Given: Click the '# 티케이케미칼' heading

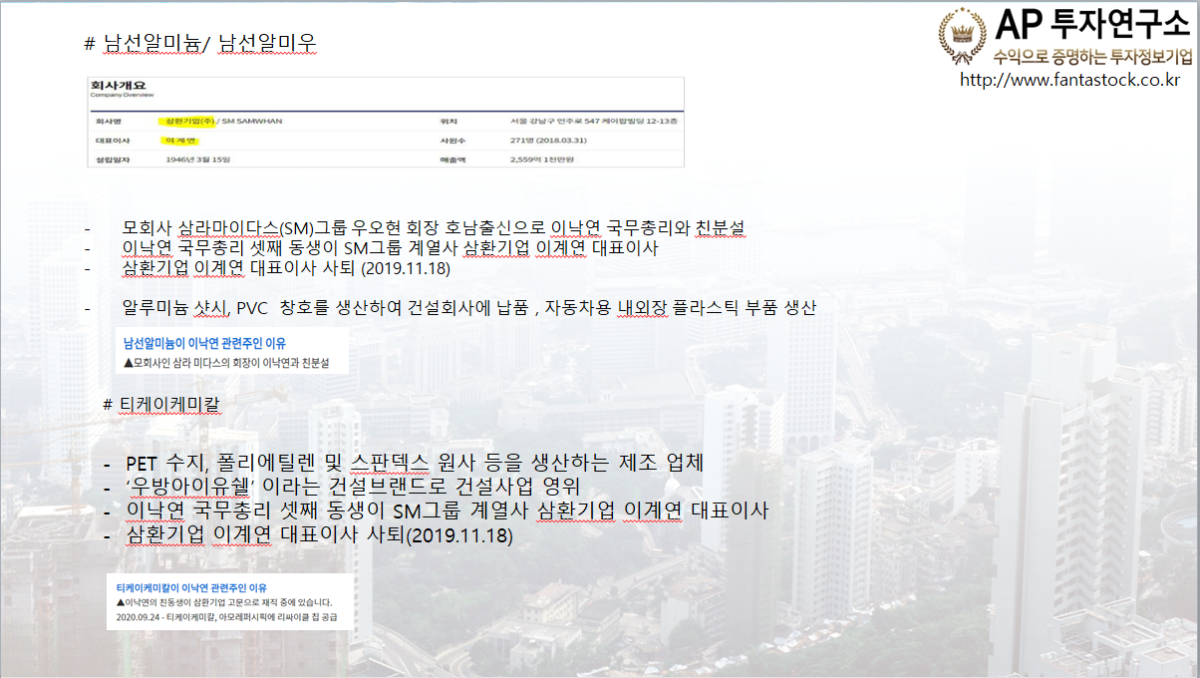Looking at the screenshot, I should 162,403.
